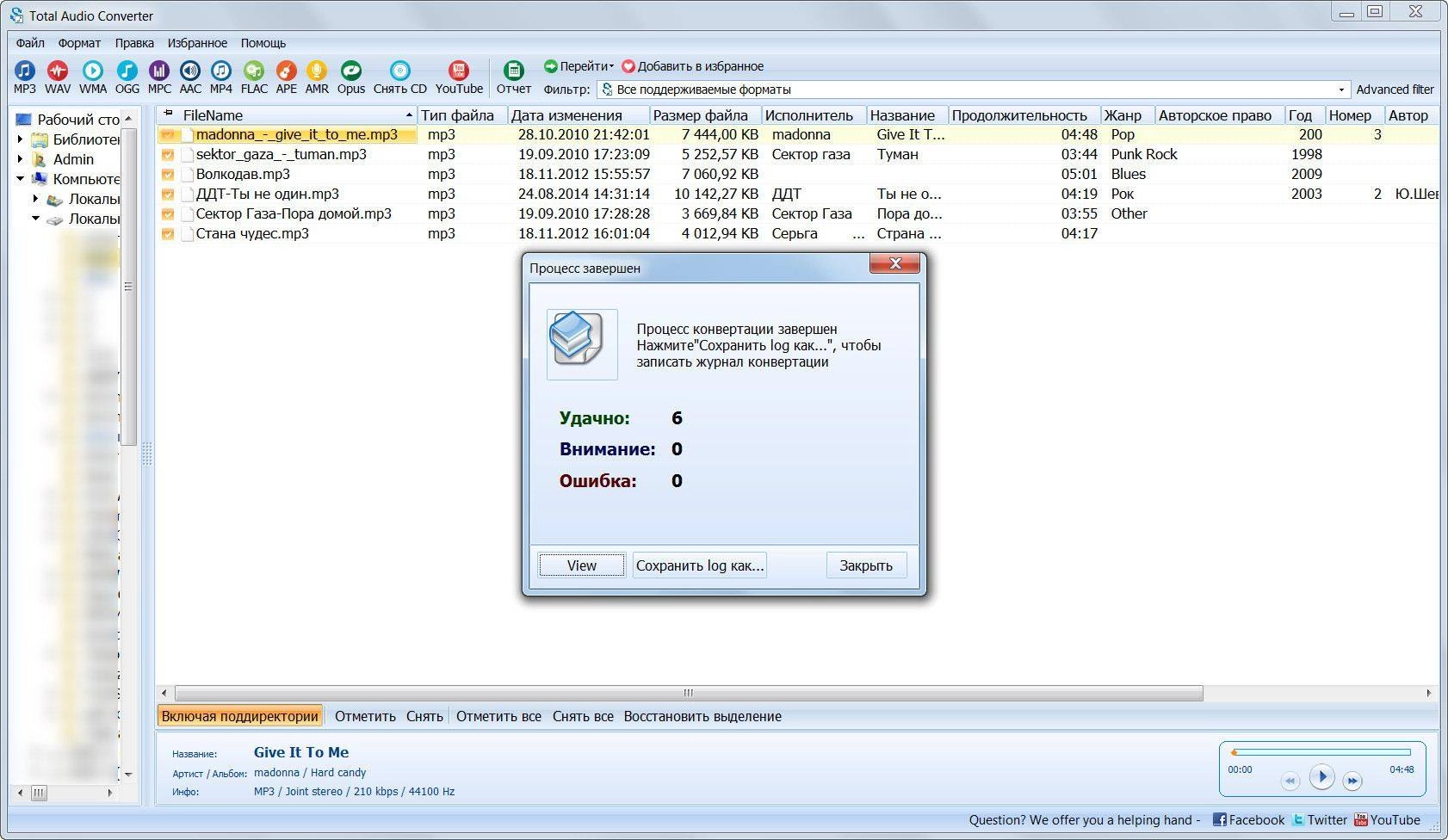
Task: Select the Opus format icon
Action: pyautogui.click(x=351, y=77)
